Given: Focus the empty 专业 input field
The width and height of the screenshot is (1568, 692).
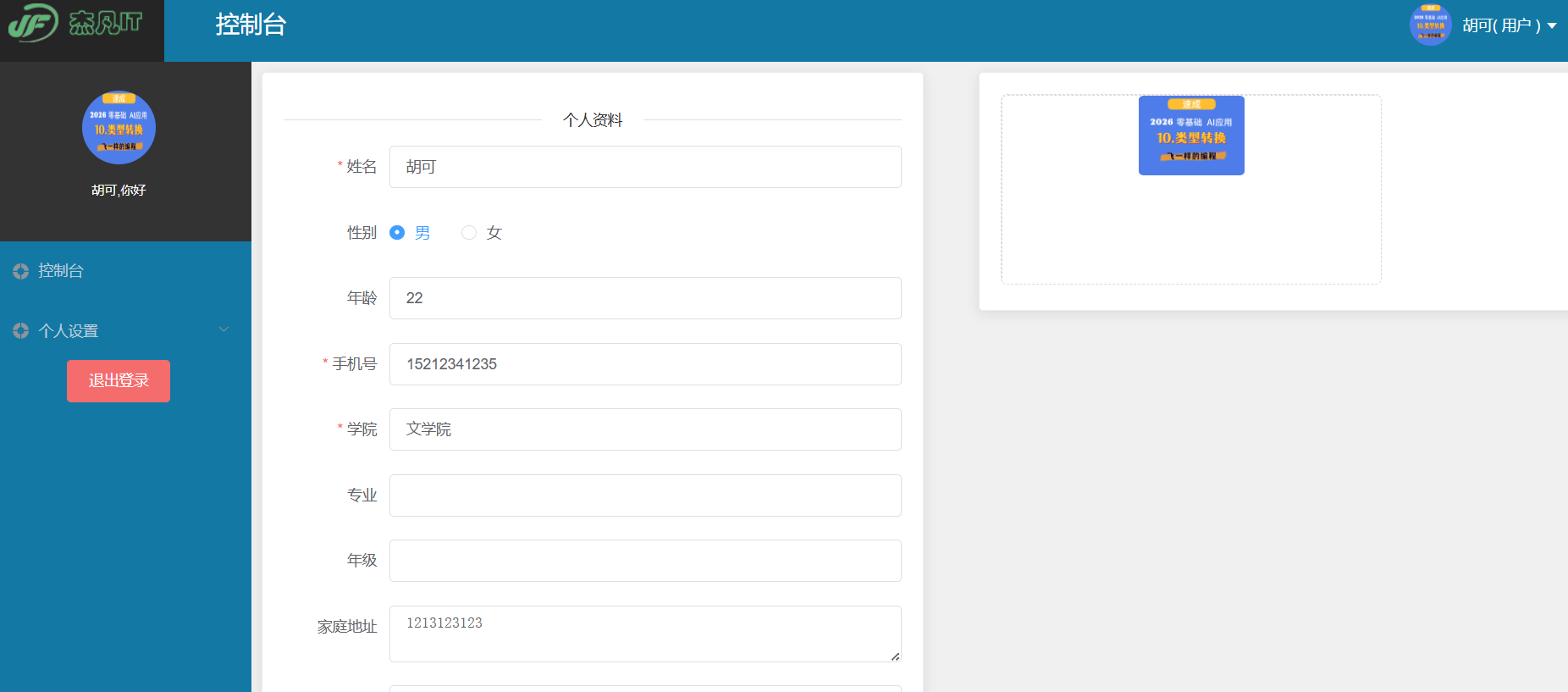Looking at the screenshot, I should [x=645, y=495].
